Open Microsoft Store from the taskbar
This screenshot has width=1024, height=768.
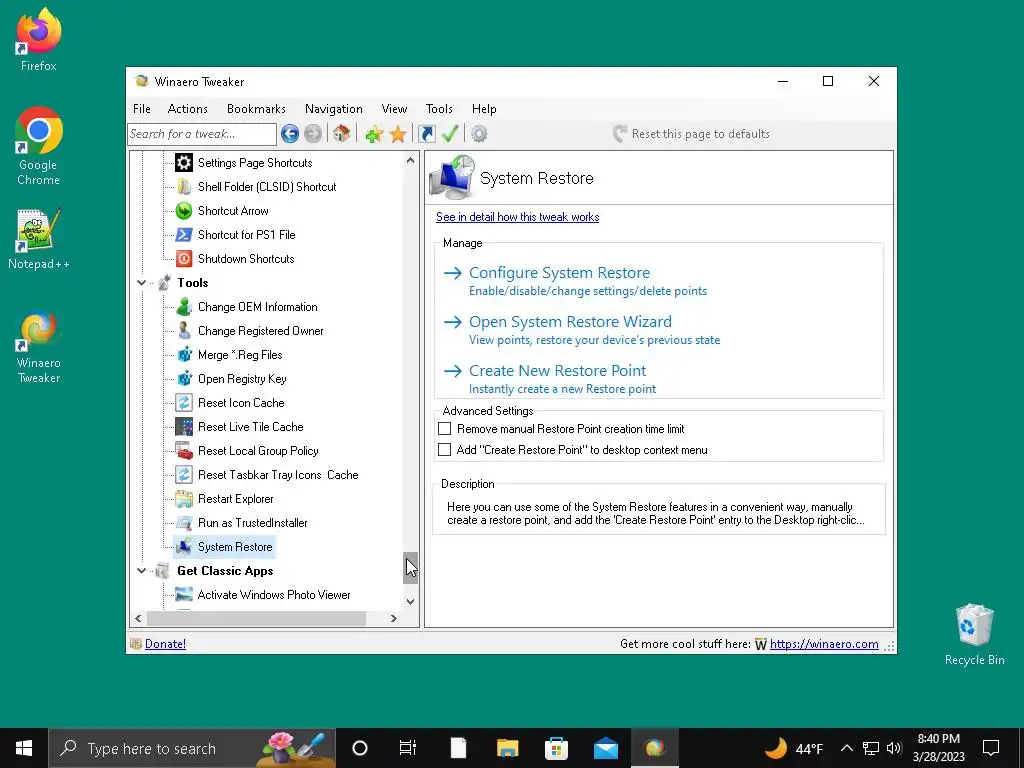[556, 748]
